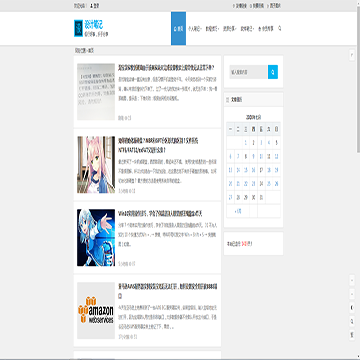Click inside the sidebar search text field
This screenshot has width=360, height=360.
tap(249, 72)
